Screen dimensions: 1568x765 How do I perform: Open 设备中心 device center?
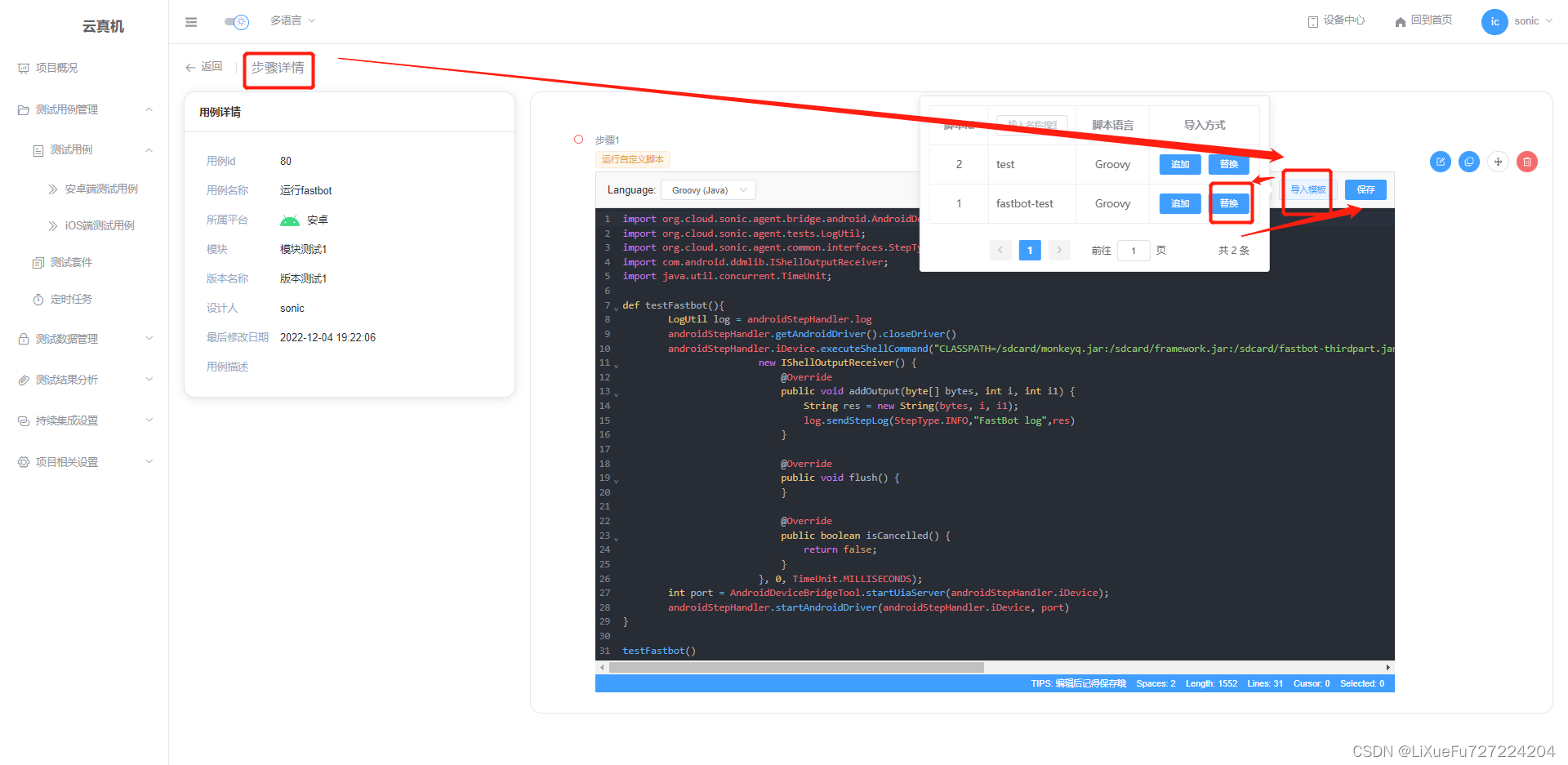click(x=1336, y=20)
